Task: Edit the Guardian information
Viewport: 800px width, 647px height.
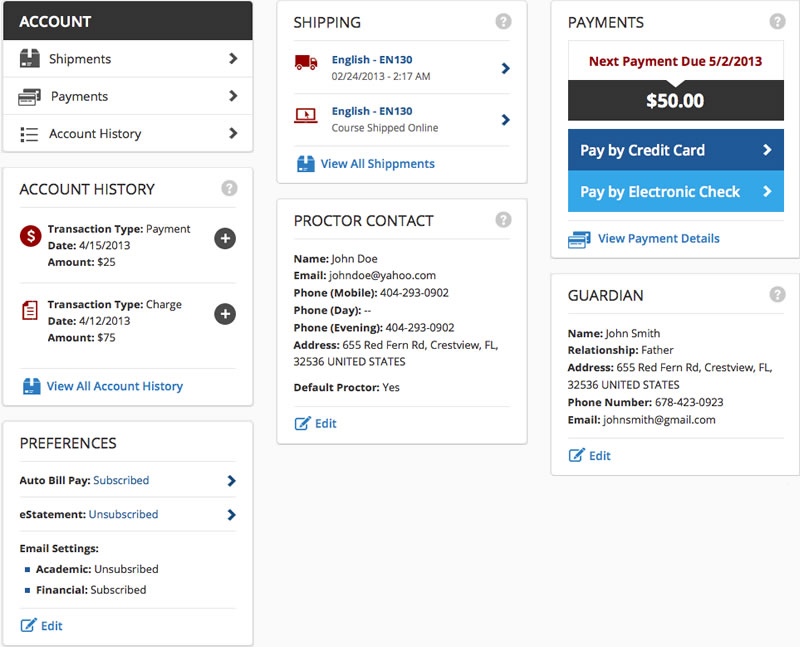Action: tap(590, 456)
